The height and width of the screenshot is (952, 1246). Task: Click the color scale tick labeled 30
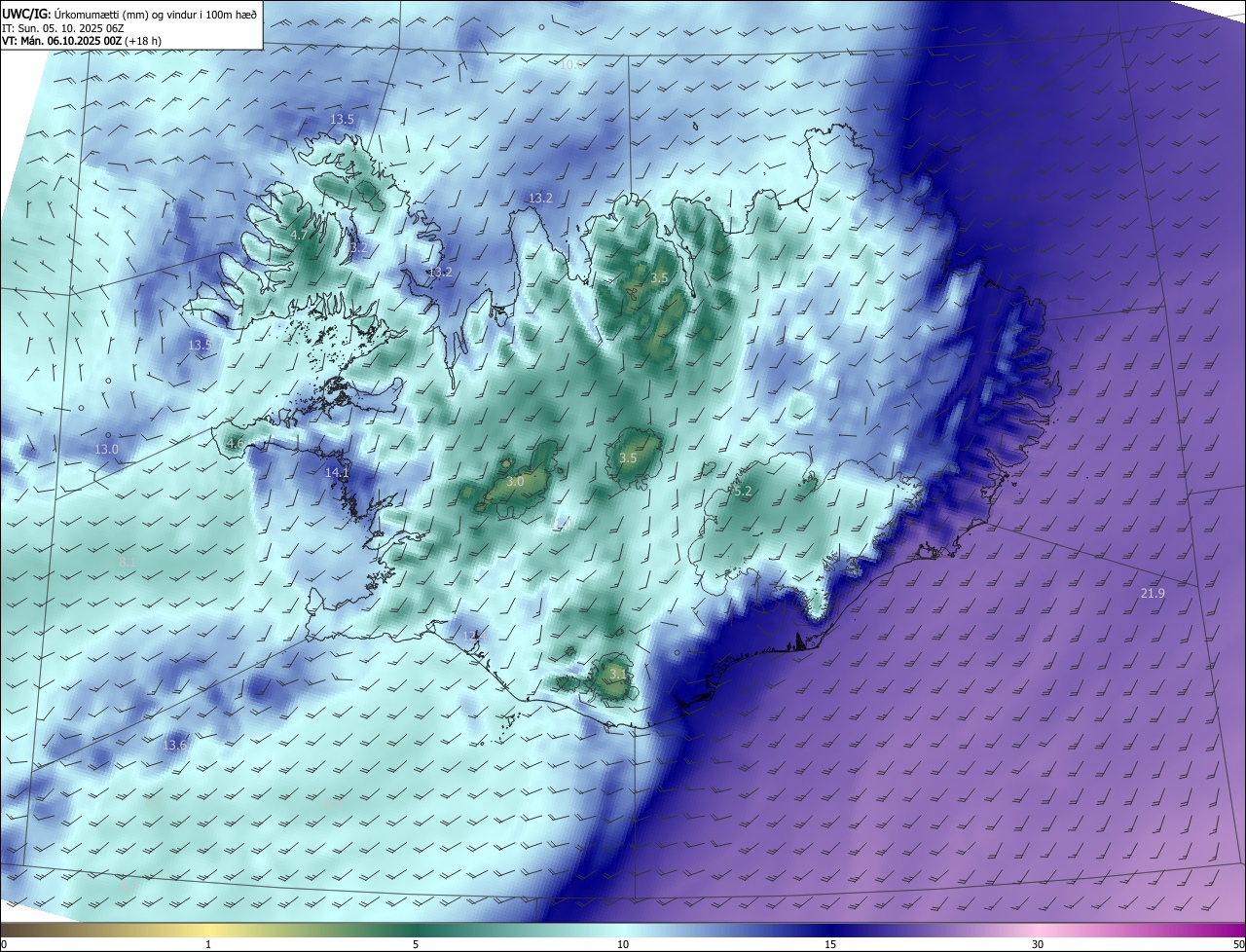pos(1038,944)
